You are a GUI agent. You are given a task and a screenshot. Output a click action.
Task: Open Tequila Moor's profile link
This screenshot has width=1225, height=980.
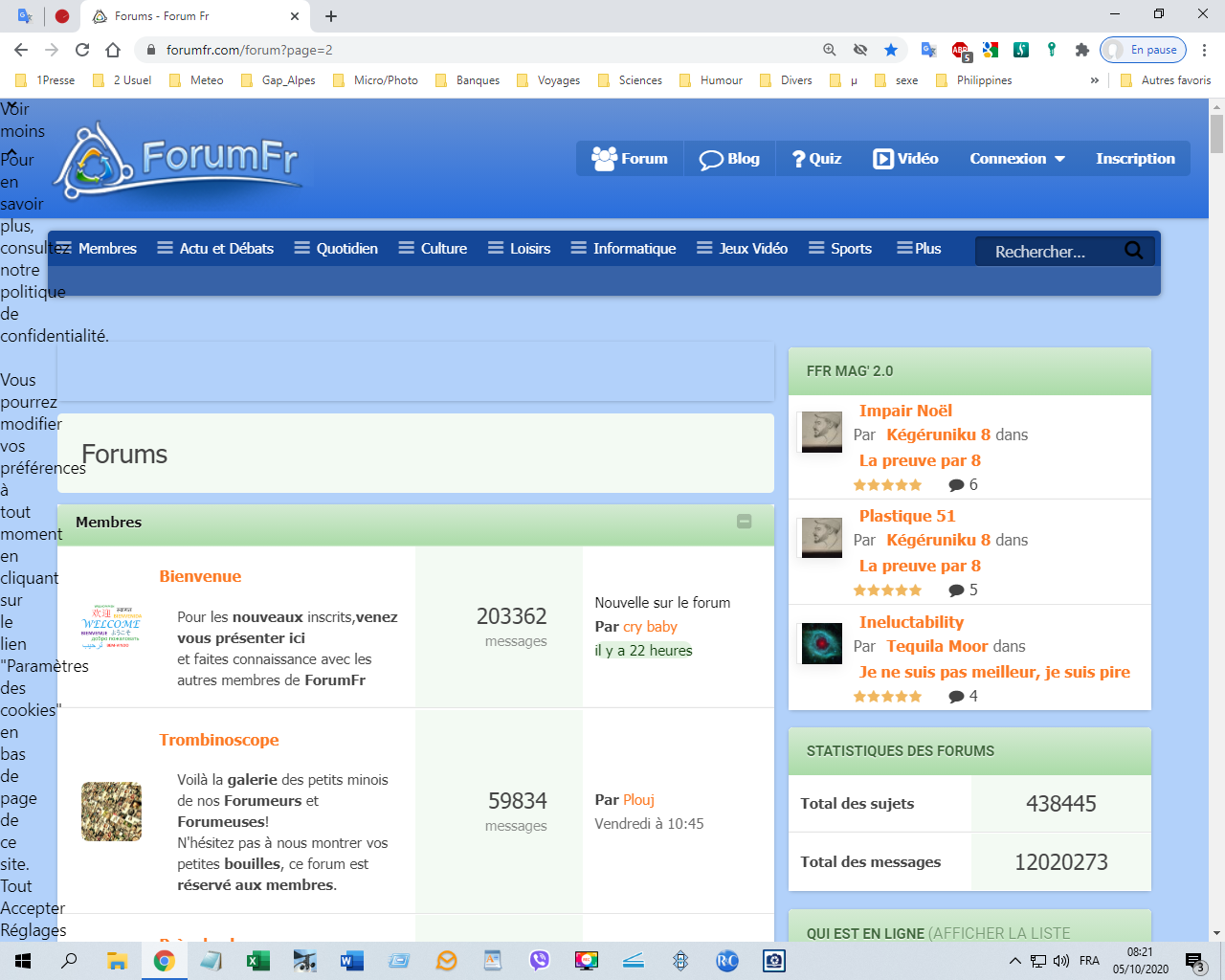(x=937, y=646)
